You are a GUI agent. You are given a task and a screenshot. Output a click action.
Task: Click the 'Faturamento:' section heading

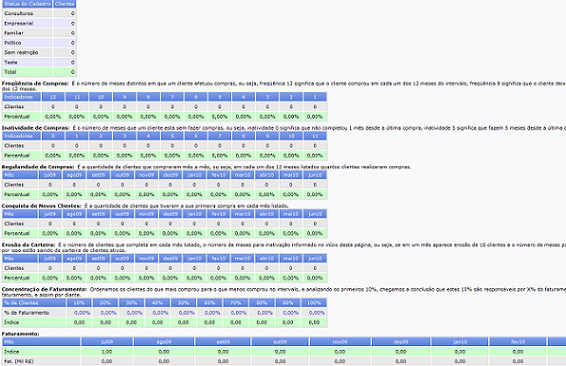pos(21,334)
